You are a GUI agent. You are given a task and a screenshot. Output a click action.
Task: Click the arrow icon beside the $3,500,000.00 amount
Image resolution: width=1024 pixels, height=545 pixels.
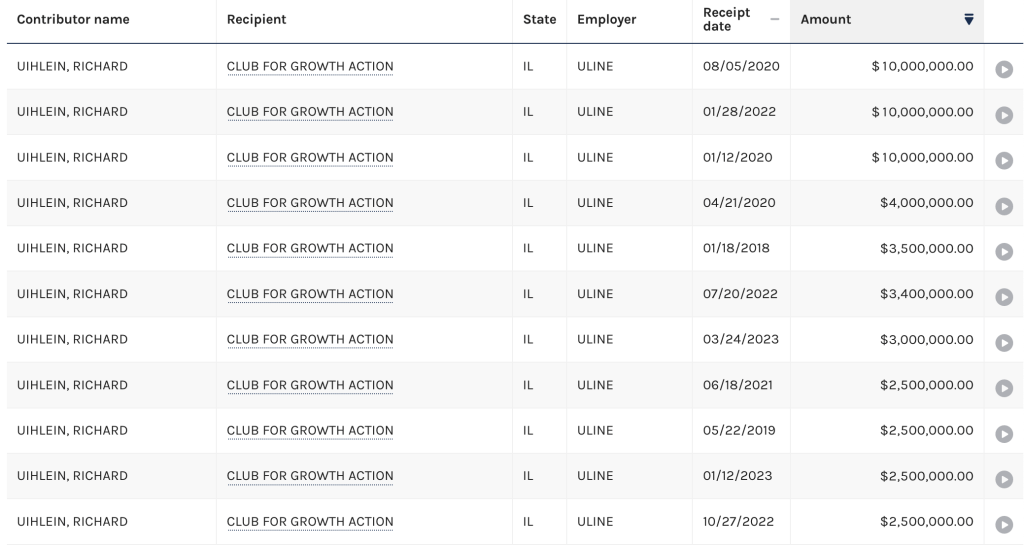1004,251
